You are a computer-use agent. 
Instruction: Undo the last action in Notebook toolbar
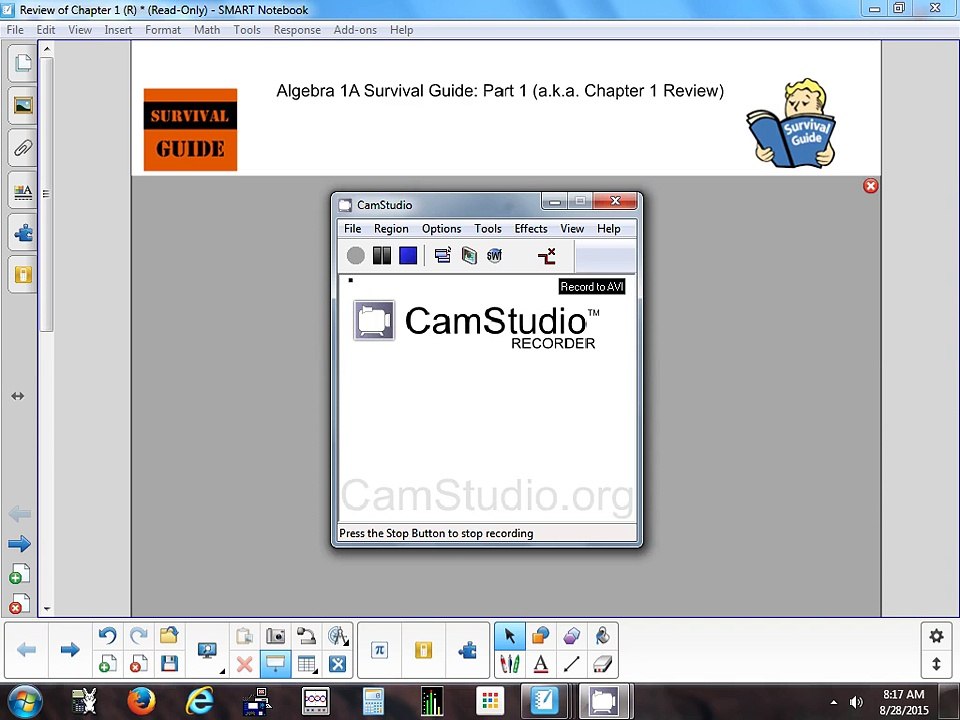pos(108,636)
